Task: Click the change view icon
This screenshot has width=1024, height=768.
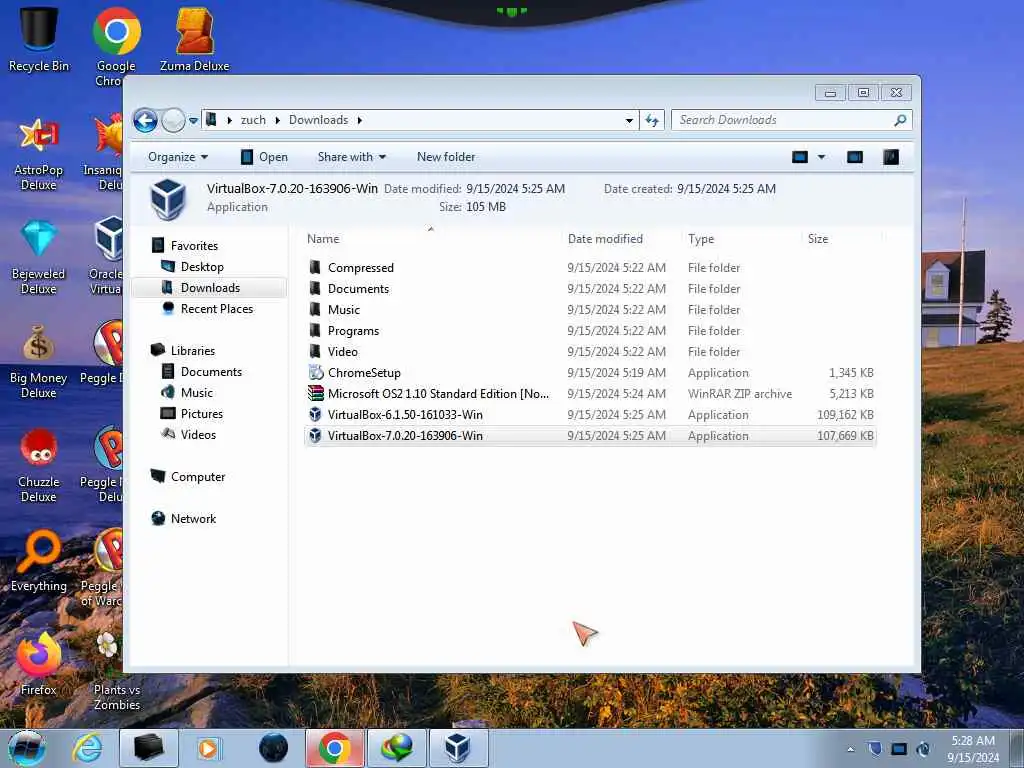Action: [x=800, y=157]
